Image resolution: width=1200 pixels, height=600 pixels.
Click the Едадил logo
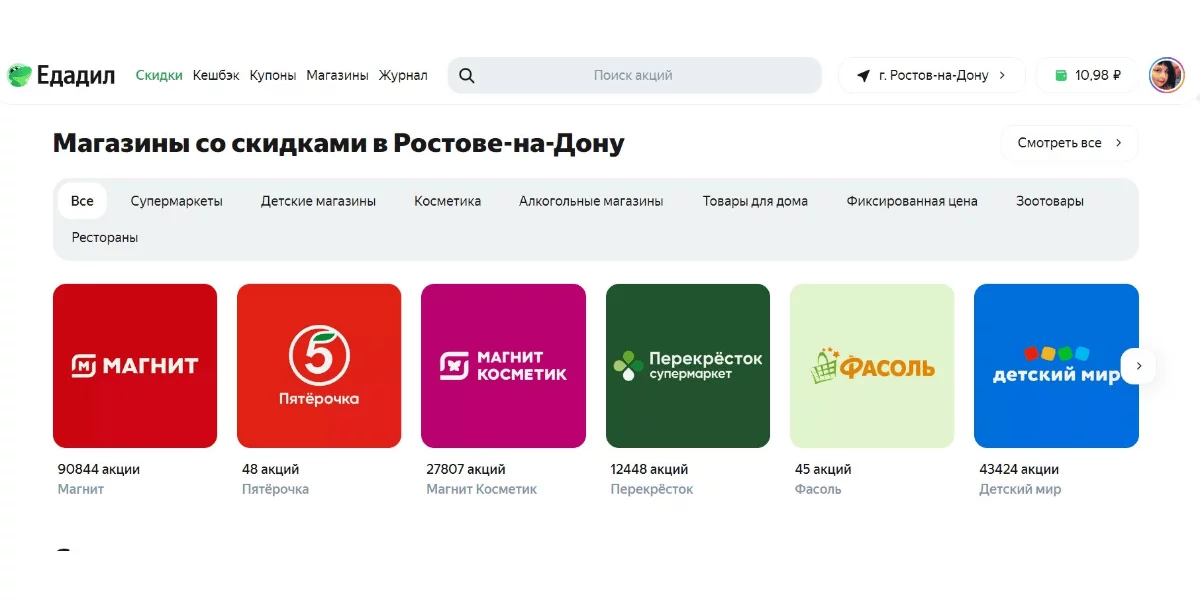[61, 75]
